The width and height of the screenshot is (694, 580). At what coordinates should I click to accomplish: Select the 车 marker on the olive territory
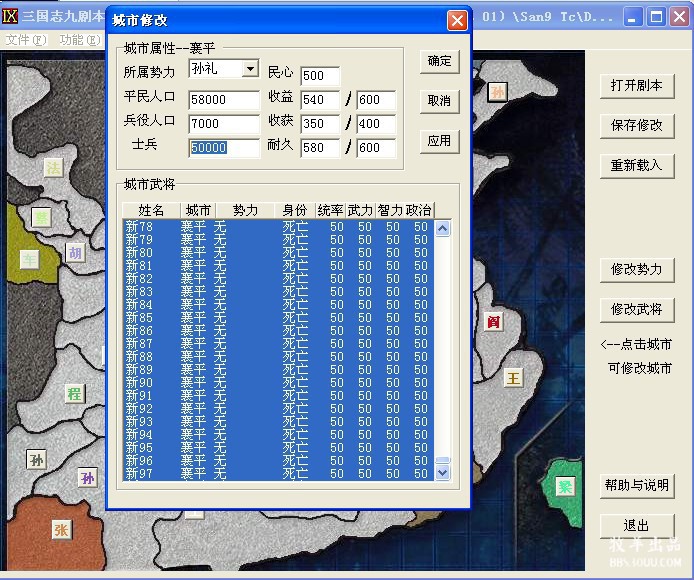pyautogui.click(x=30, y=259)
